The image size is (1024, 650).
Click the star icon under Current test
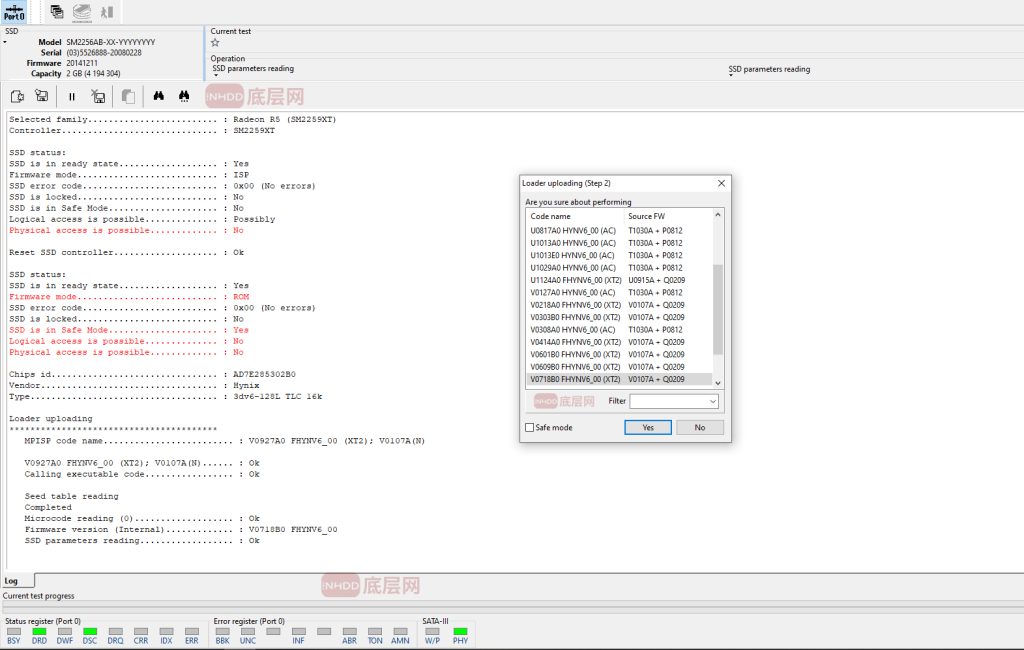coord(215,43)
